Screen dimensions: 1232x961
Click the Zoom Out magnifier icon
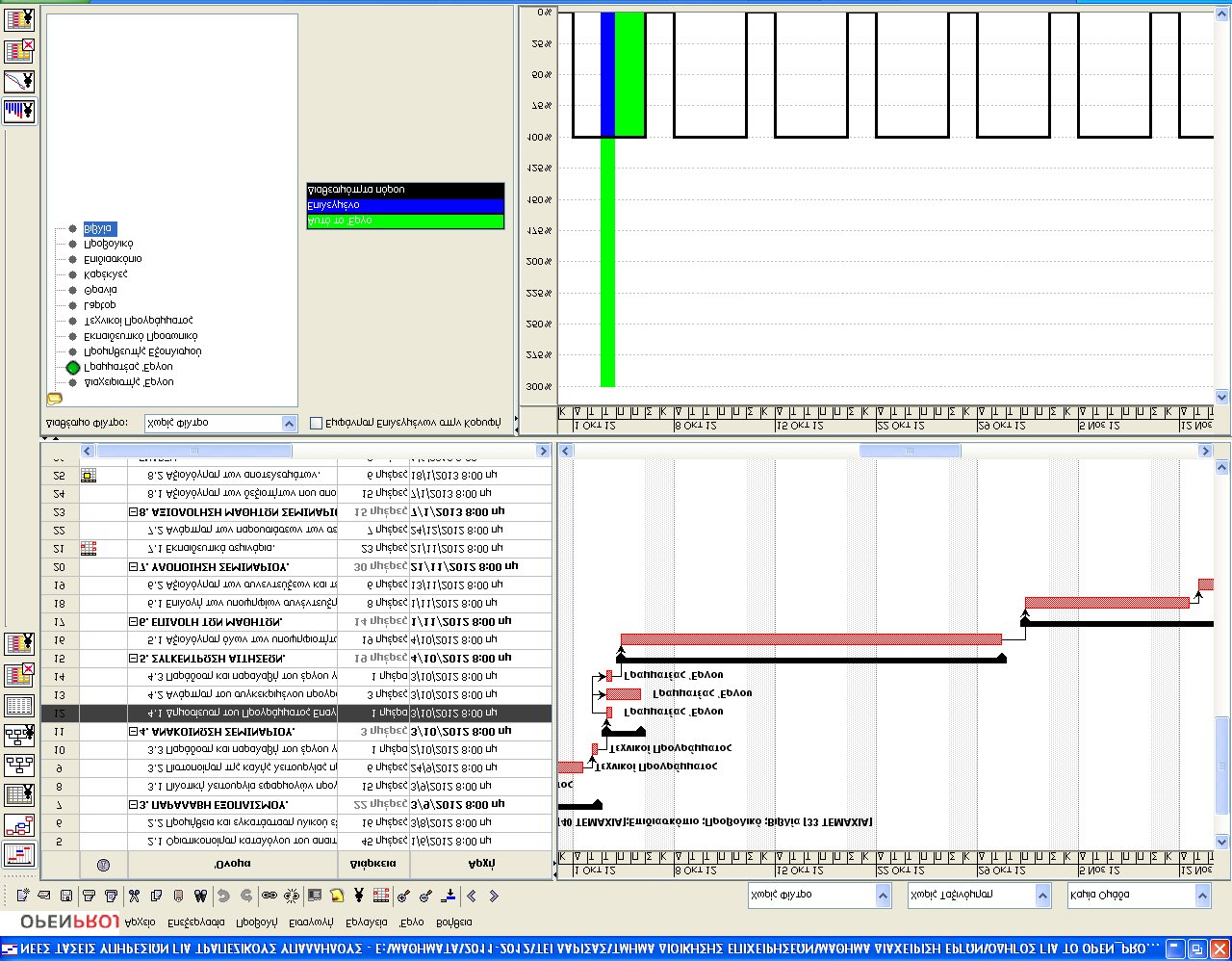(x=425, y=896)
